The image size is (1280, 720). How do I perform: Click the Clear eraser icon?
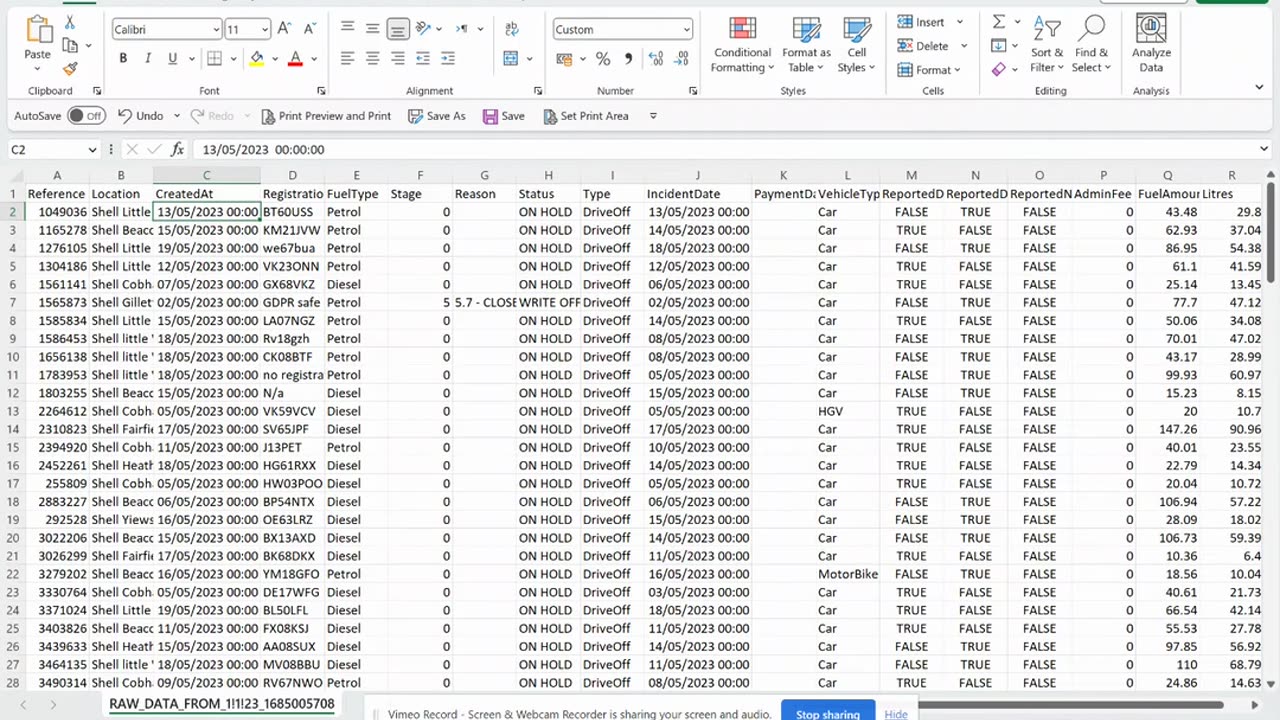(x=999, y=69)
